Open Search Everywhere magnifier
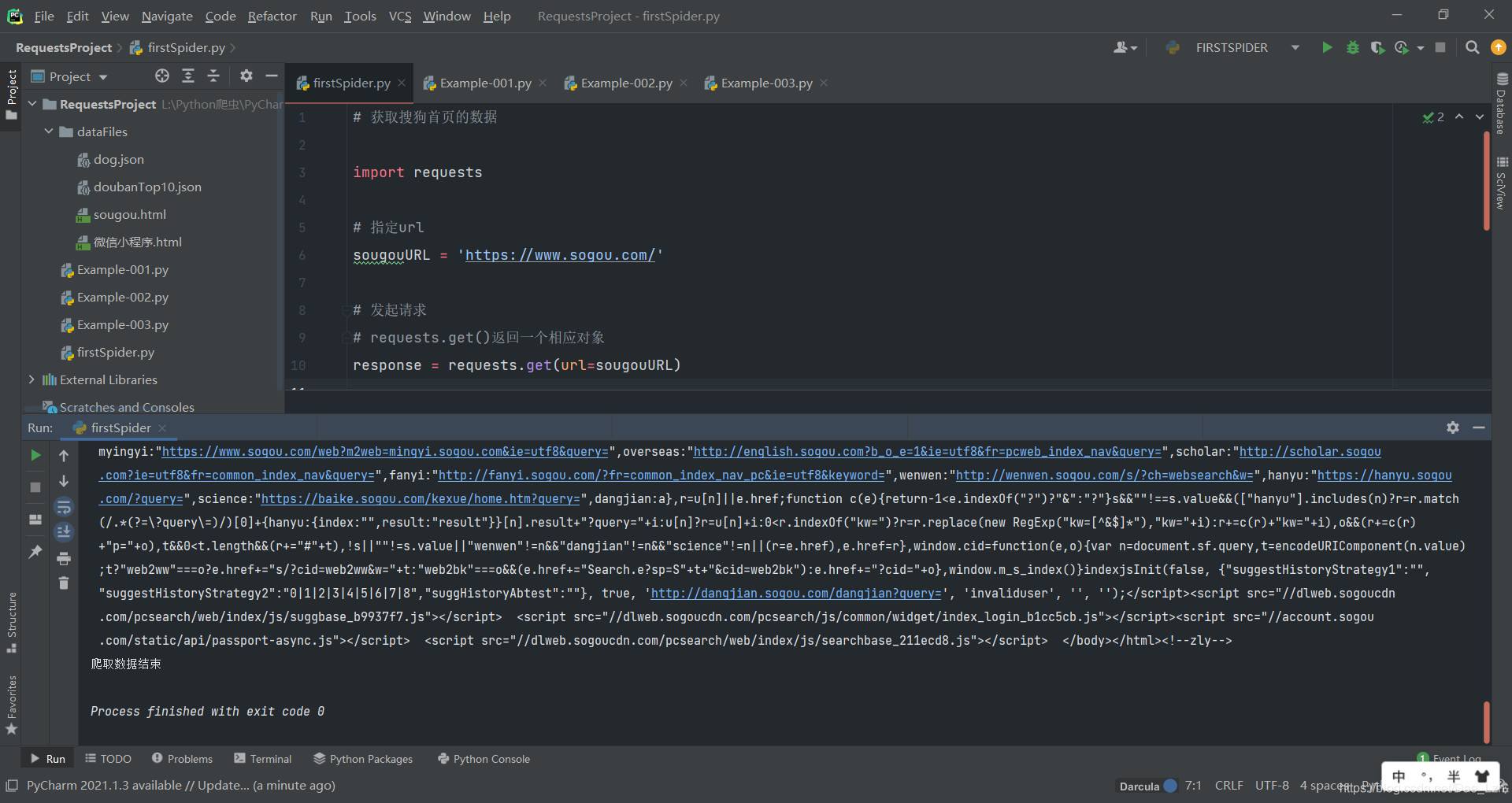The height and width of the screenshot is (803, 1512). point(1472,48)
